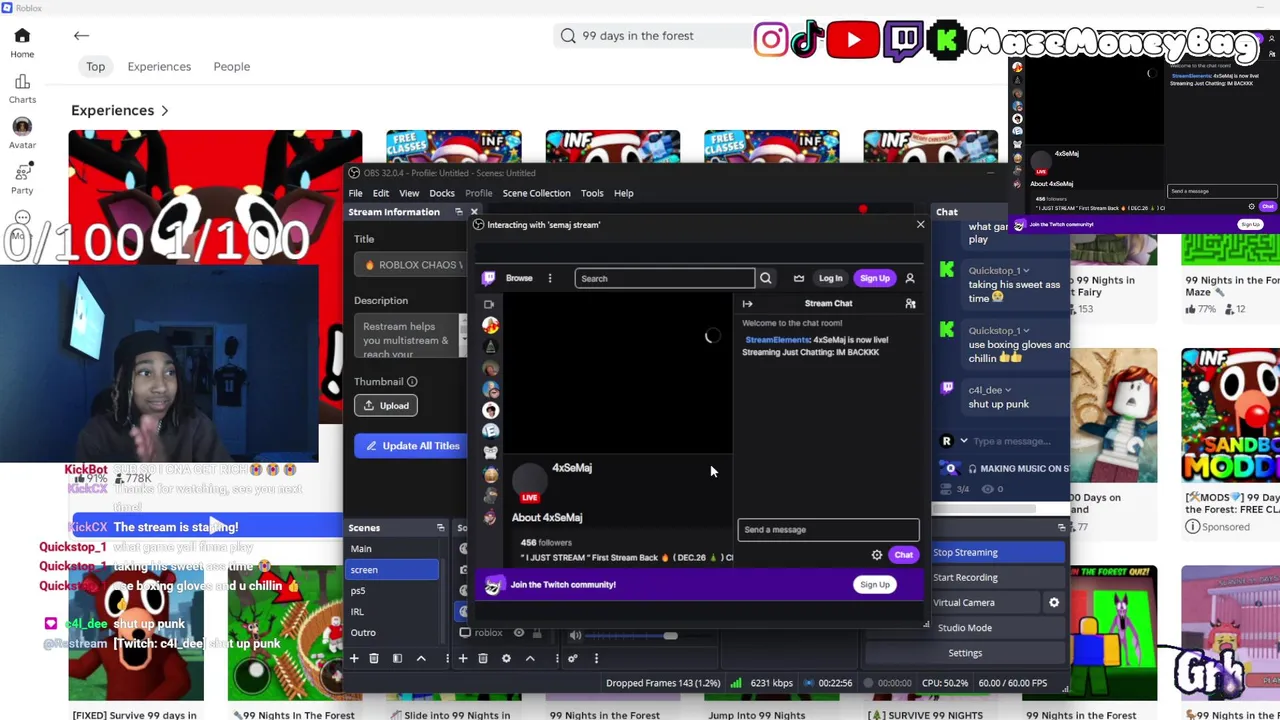This screenshot has height=720, width=1280.
Task: Add new source with plus icon
Action: tap(463, 658)
